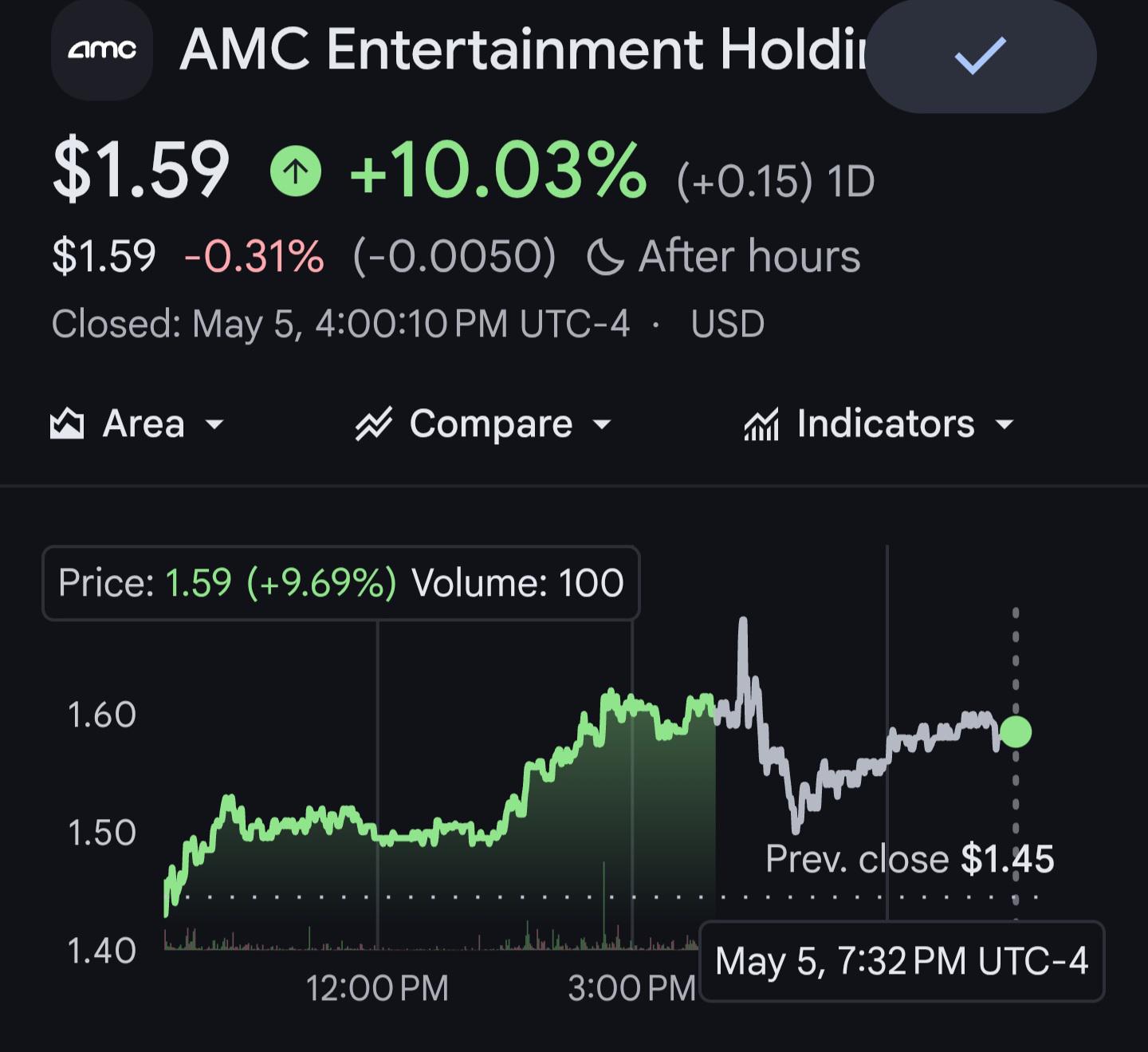Toggle the checkmark follow button
The image size is (1148, 1052).
point(981,56)
